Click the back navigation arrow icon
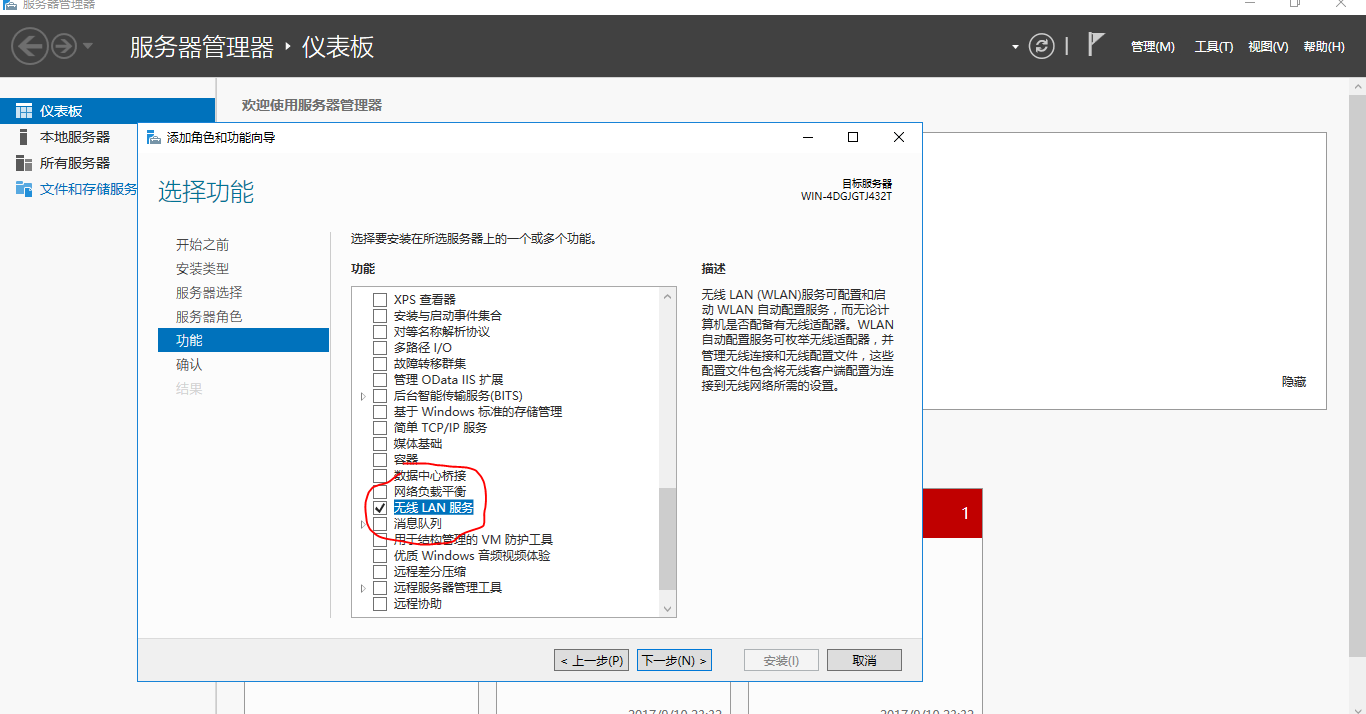 pos(30,46)
